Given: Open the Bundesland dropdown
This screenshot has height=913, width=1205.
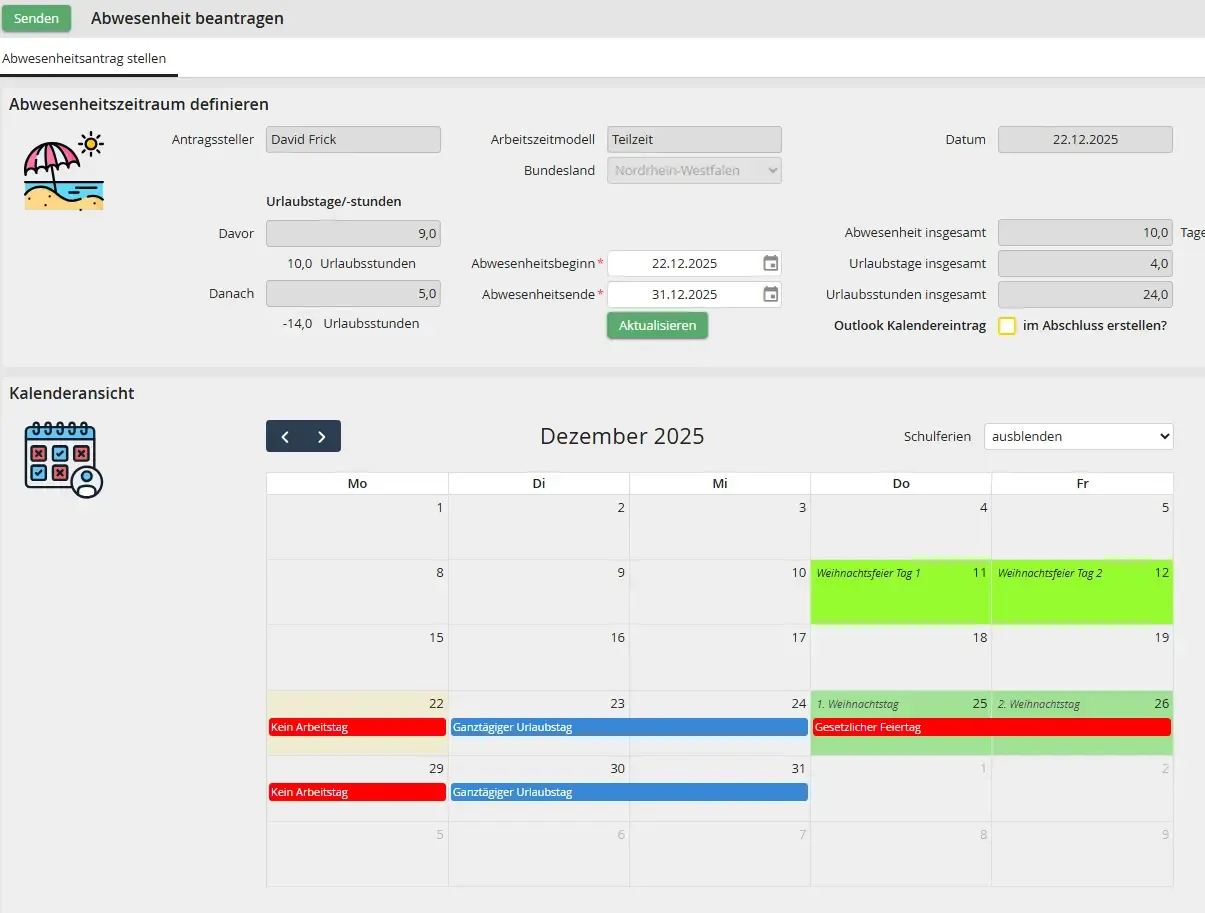Looking at the screenshot, I should (x=694, y=170).
